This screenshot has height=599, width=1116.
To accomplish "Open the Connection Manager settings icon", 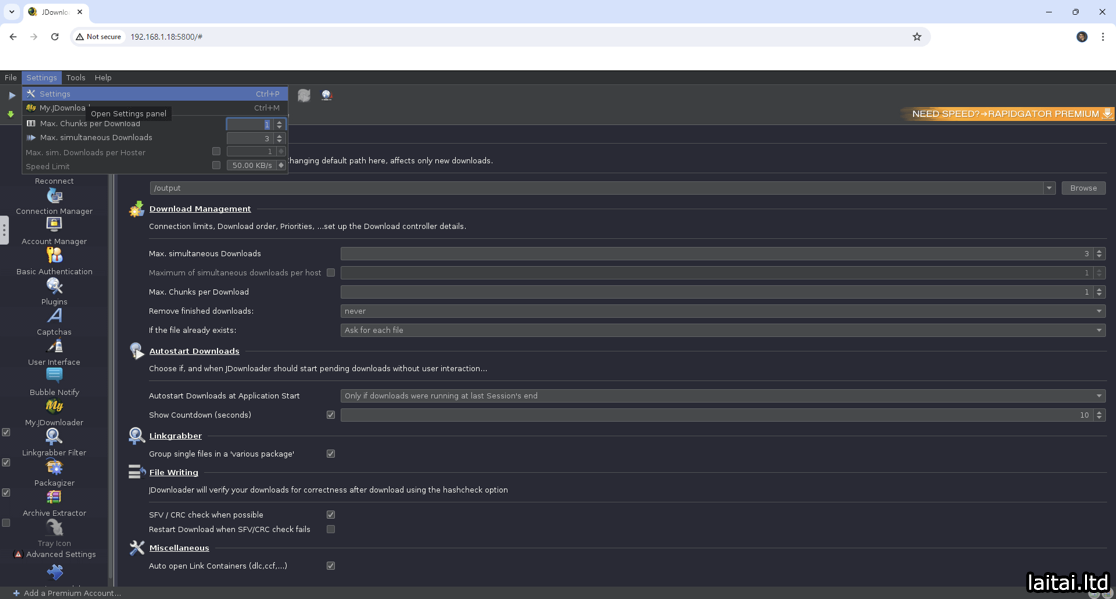I will (54, 196).
